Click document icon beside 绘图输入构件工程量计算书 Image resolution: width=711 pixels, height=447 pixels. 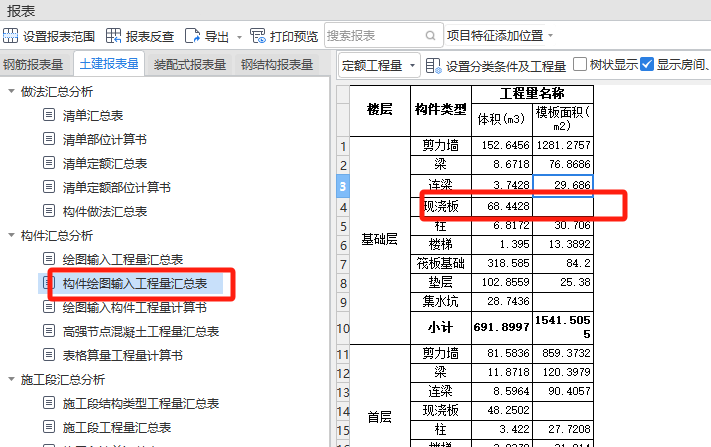point(49,307)
